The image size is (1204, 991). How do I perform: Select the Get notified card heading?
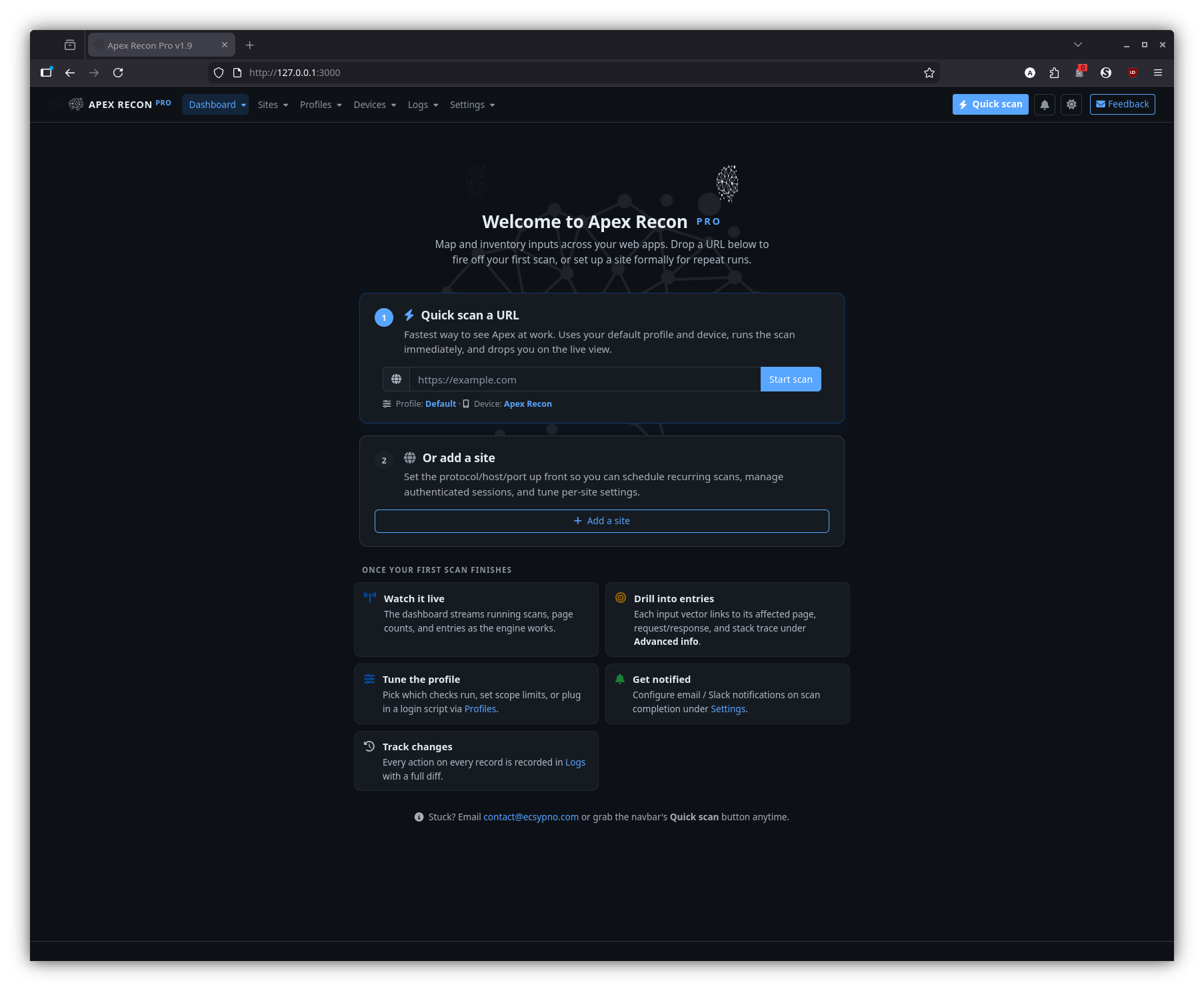pos(661,680)
